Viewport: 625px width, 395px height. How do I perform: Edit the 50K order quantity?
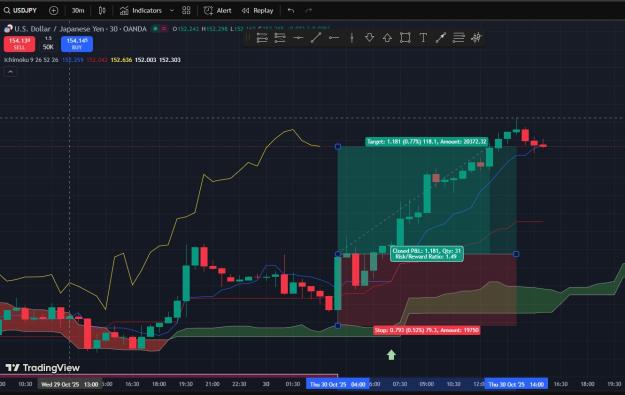point(48,47)
